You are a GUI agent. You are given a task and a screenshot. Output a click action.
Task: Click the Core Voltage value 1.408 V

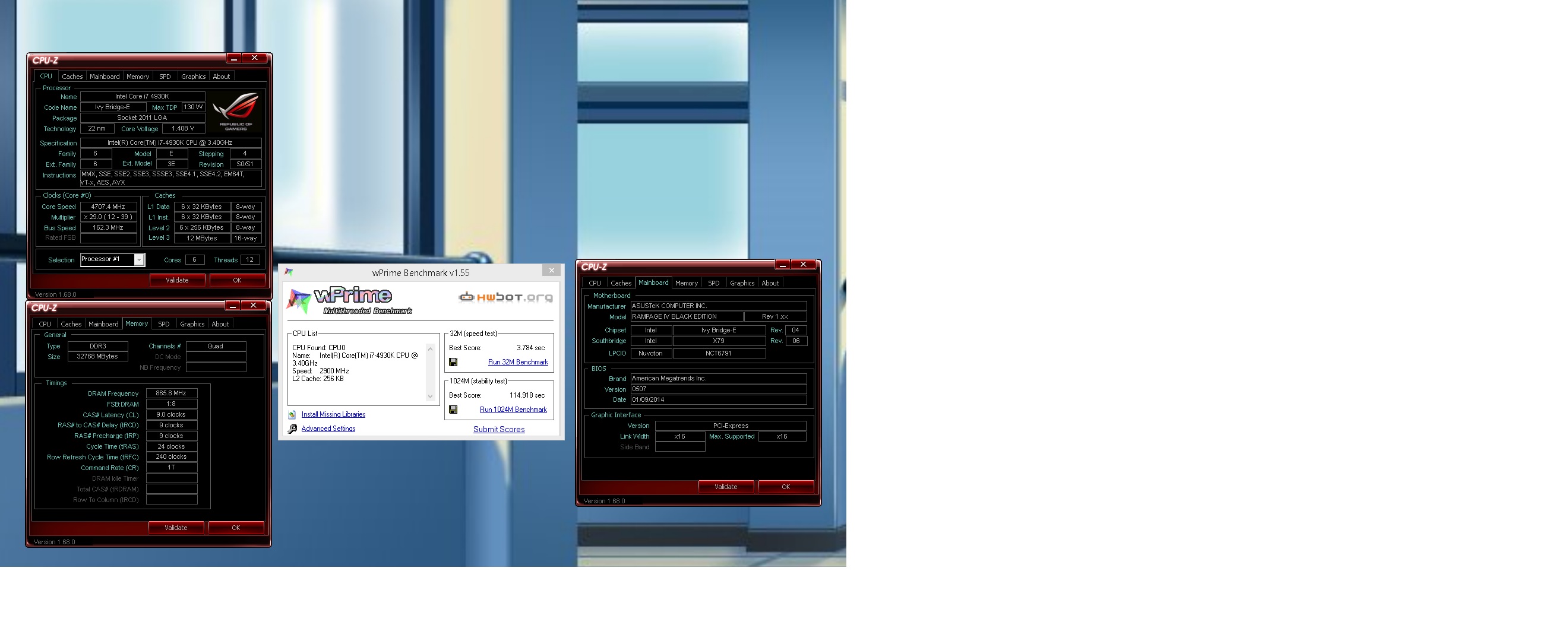pos(183,129)
